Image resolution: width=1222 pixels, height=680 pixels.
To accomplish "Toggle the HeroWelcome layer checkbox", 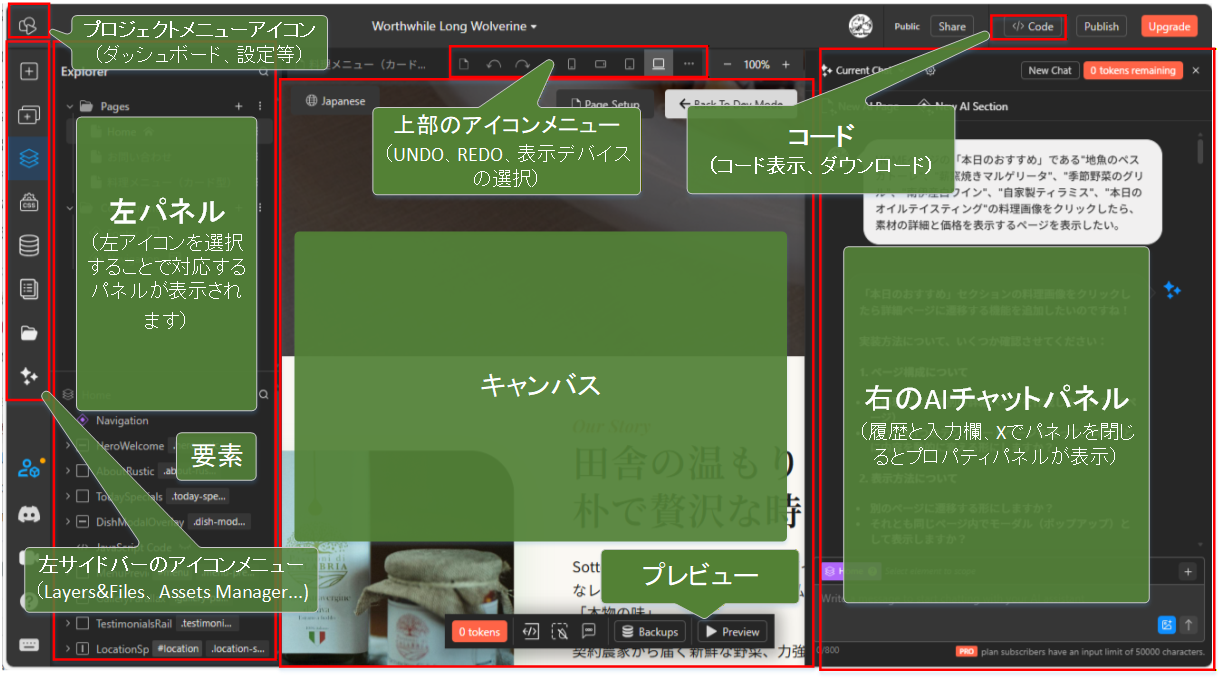I will 84,446.
